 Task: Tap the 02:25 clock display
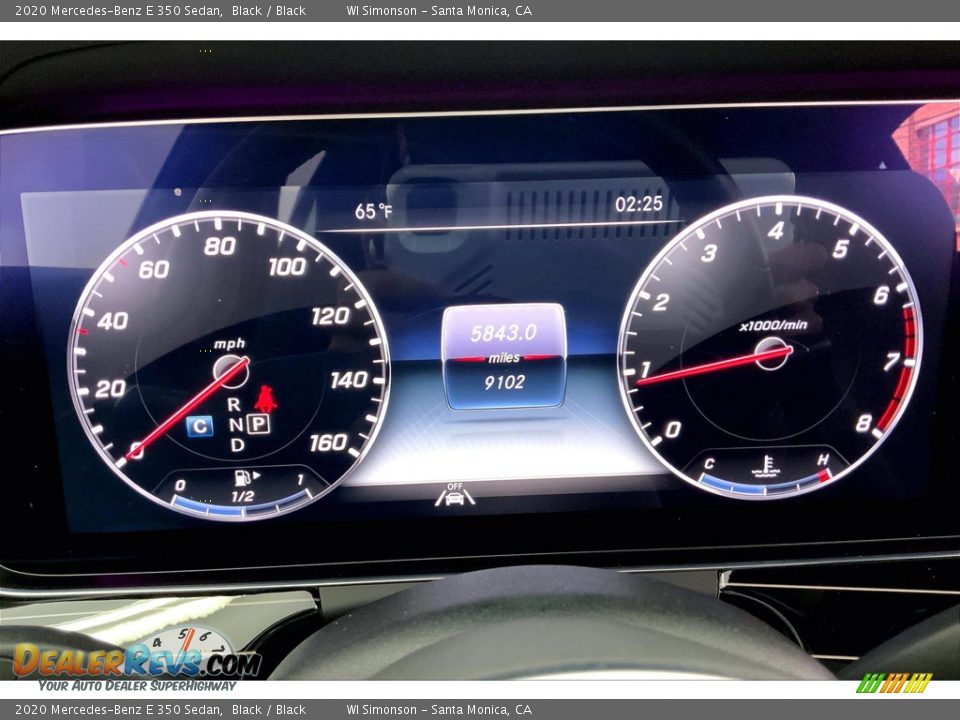[639, 204]
